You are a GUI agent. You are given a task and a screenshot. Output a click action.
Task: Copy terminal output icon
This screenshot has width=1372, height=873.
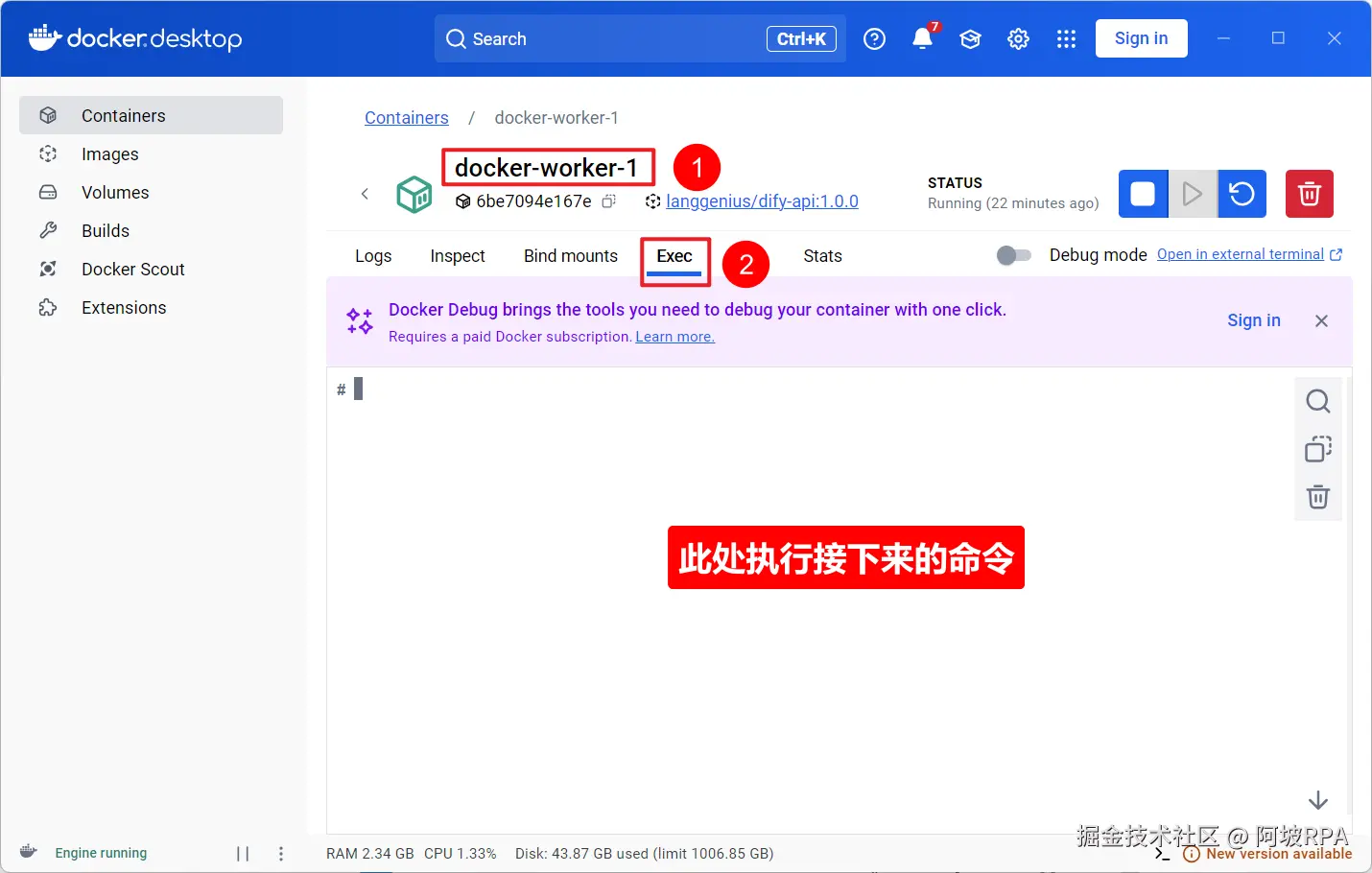pyautogui.click(x=1318, y=449)
